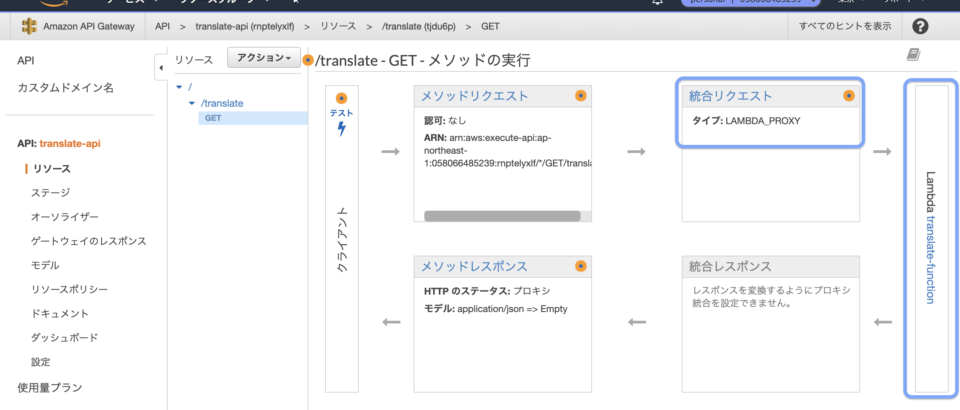Screen dimensions: 960x410
Task: Click the hint dot on メソッドレスポンス
Action: point(580,266)
